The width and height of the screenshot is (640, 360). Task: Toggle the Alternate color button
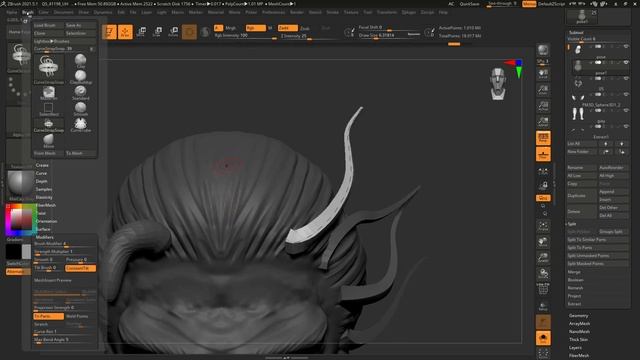[18, 271]
